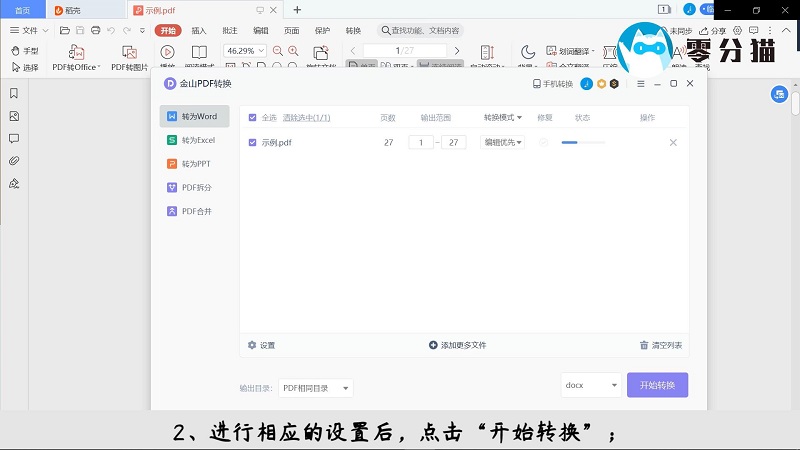Image resolution: width=800 pixels, height=450 pixels.
Task: Go to the next page arrow
Action: [457, 51]
